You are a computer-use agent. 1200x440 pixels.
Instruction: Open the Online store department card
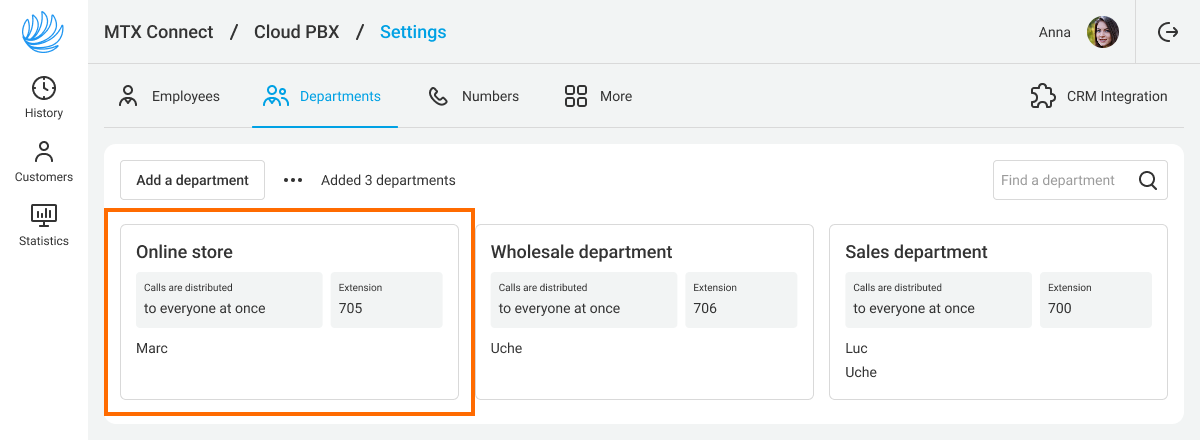pyautogui.click(x=289, y=312)
